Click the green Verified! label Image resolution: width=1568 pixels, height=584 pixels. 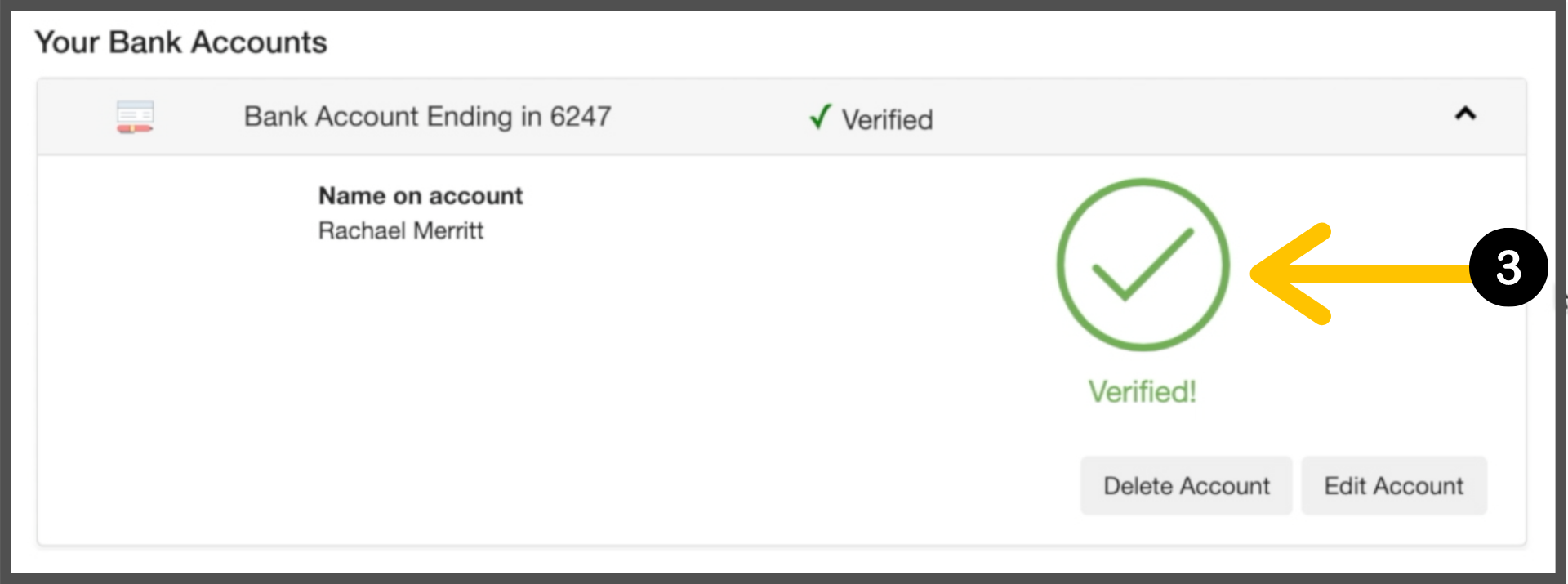tap(1142, 392)
